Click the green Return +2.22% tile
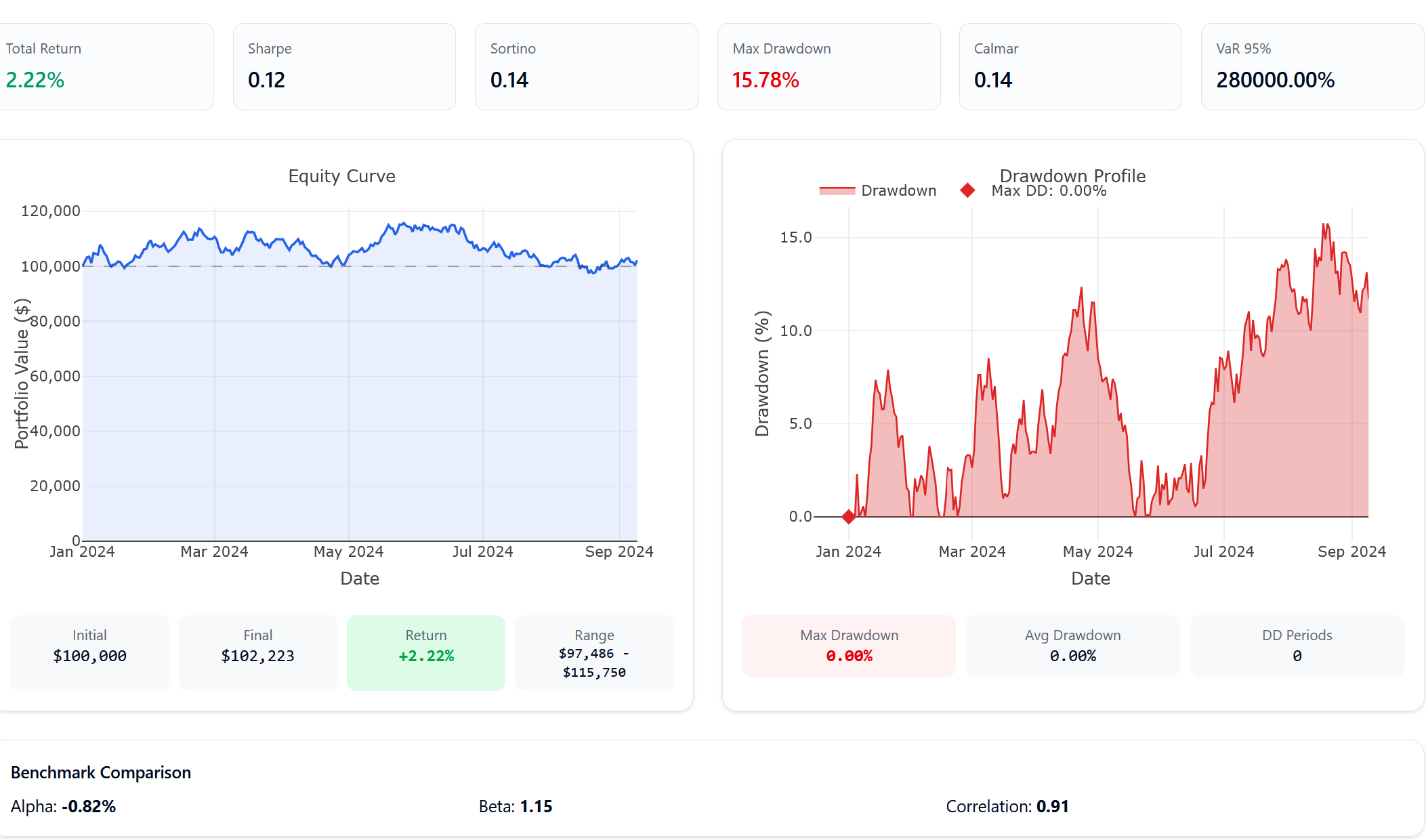1426x840 pixels. pos(425,652)
